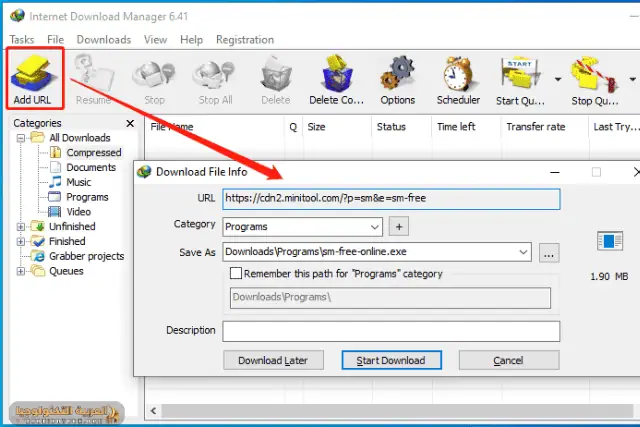The height and width of the screenshot is (427, 640).
Task: Close the Categories panel
Action: point(130,123)
